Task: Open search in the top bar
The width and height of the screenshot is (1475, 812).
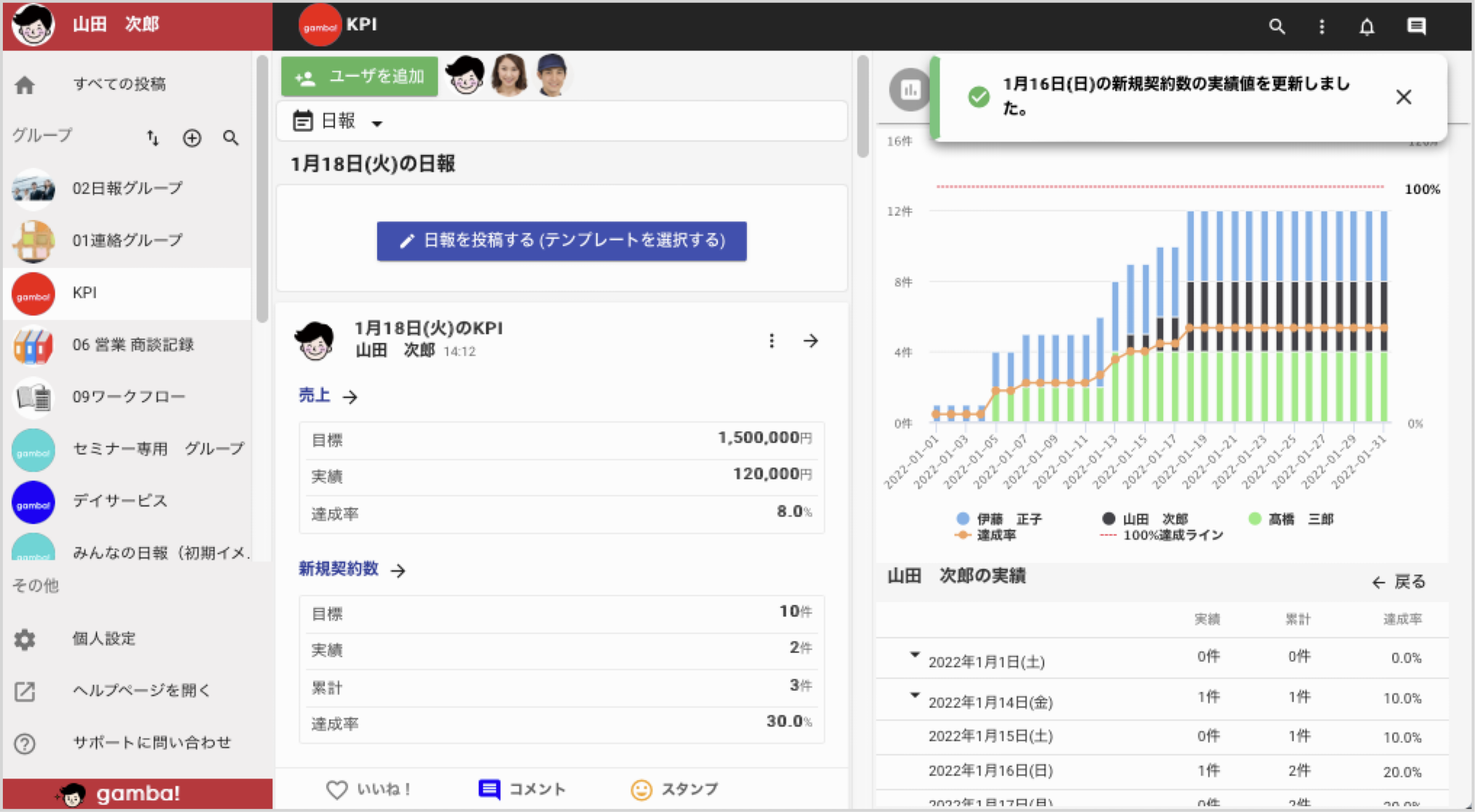Action: [1277, 27]
